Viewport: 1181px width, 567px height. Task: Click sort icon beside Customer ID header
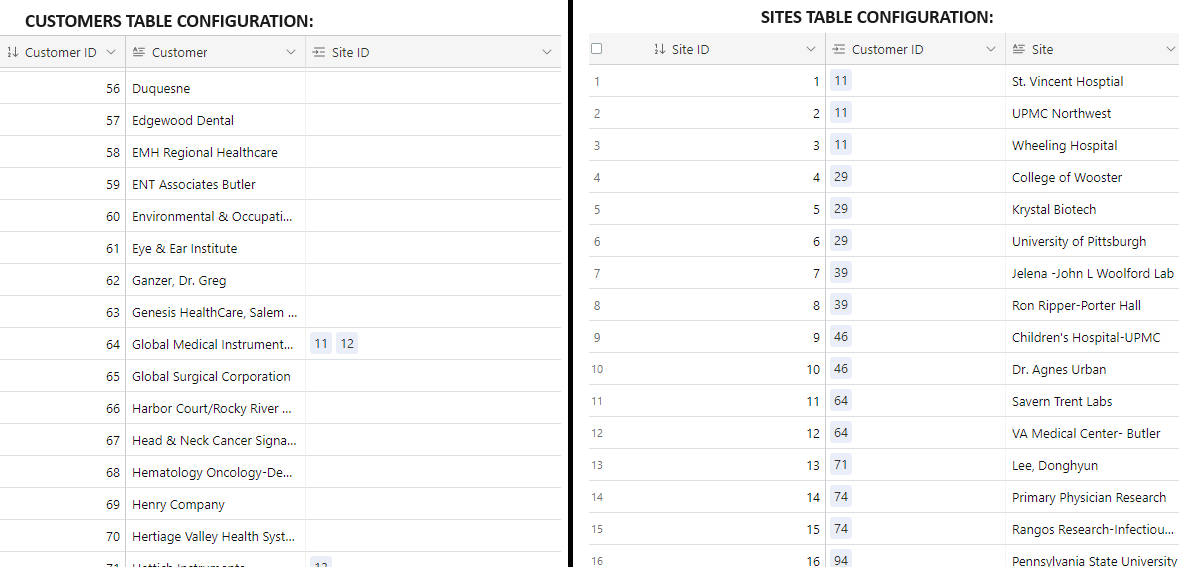[x=12, y=52]
